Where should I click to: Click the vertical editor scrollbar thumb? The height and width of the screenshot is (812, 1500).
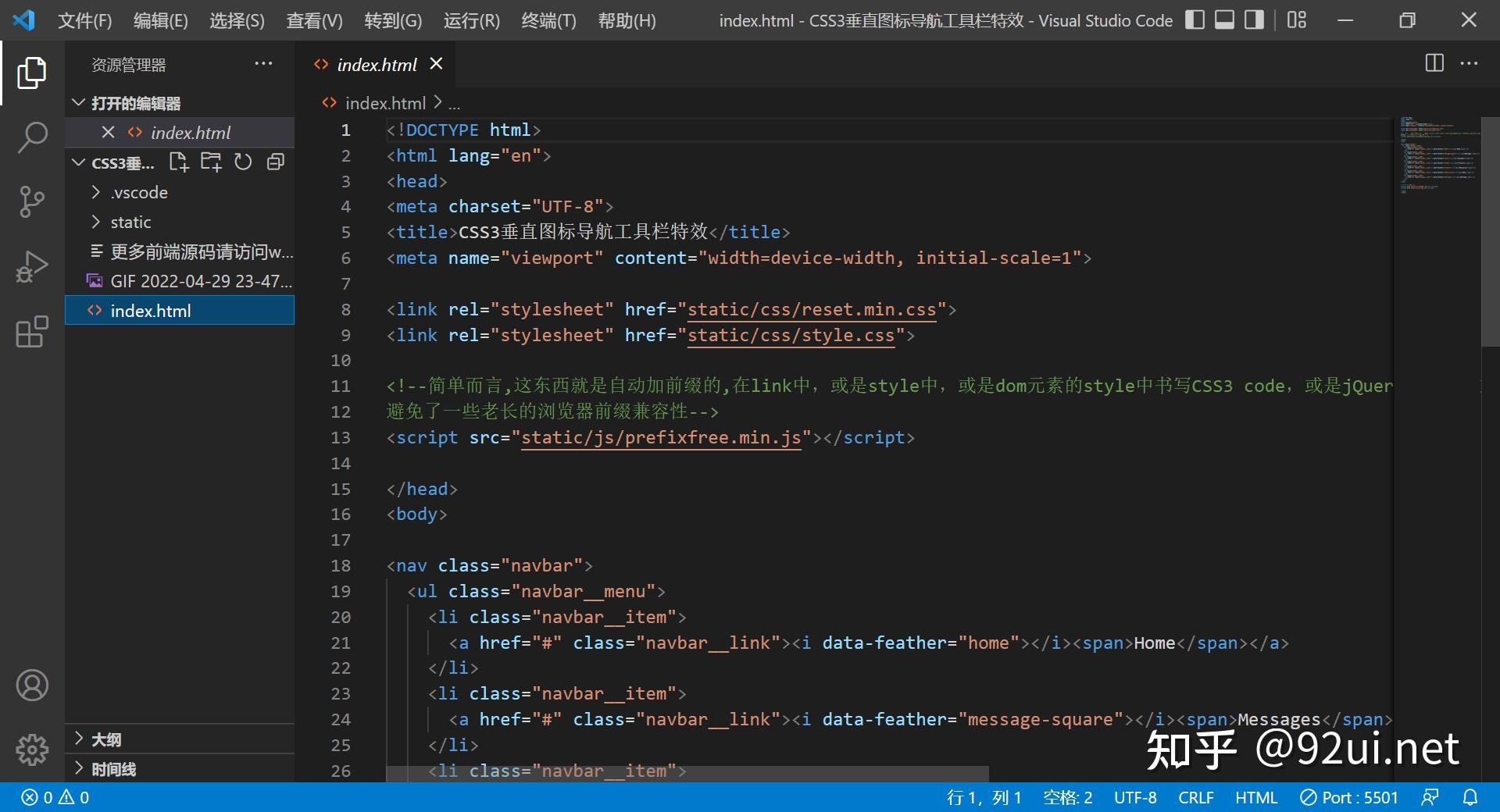coord(1490,231)
